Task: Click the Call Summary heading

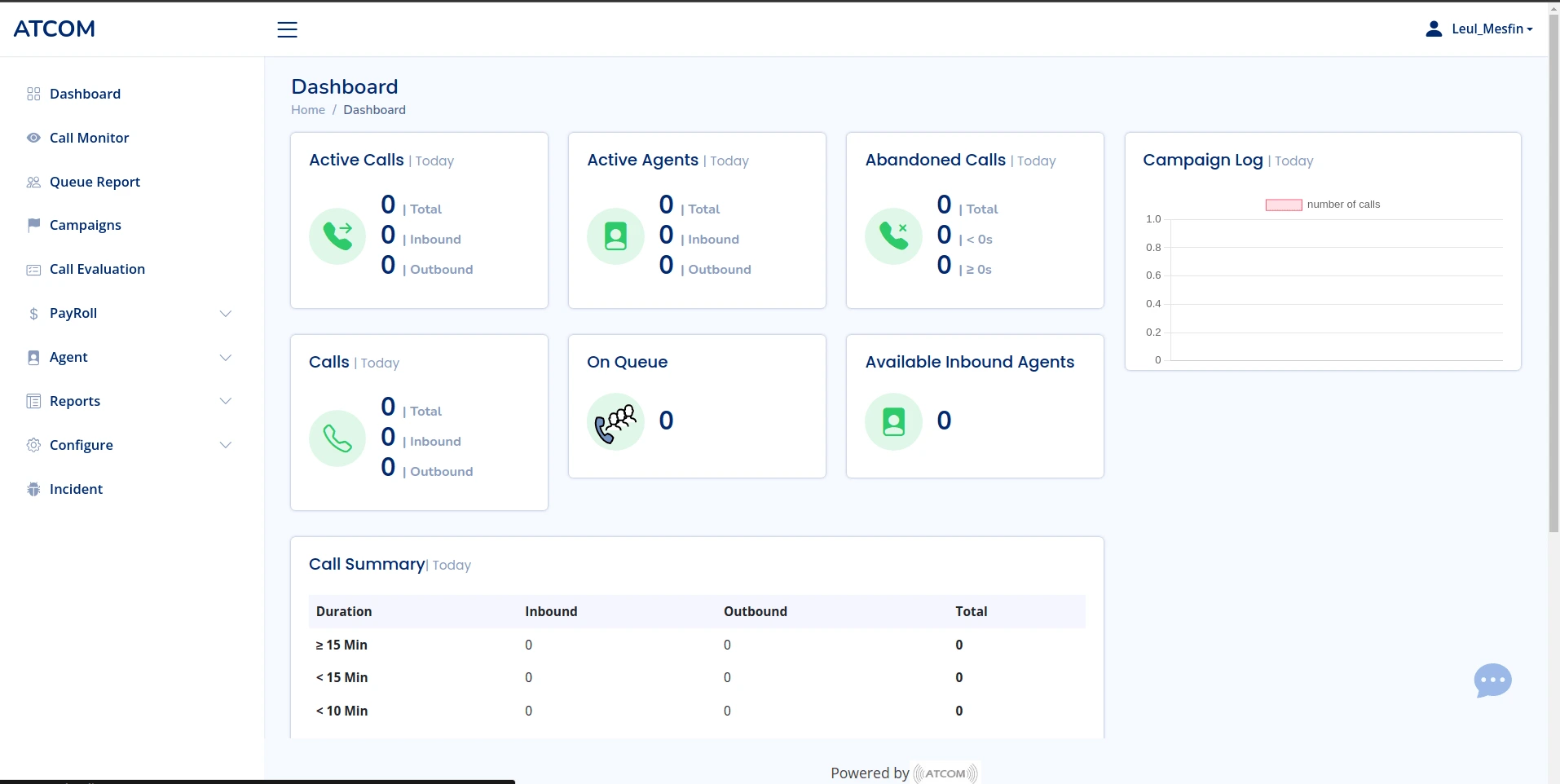Action: [x=367, y=564]
